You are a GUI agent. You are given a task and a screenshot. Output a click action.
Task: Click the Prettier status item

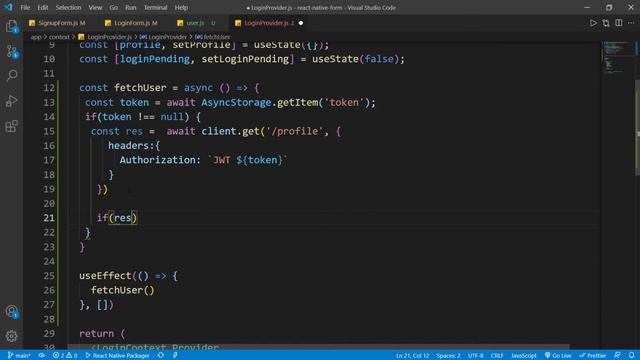(x=592, y=356)
